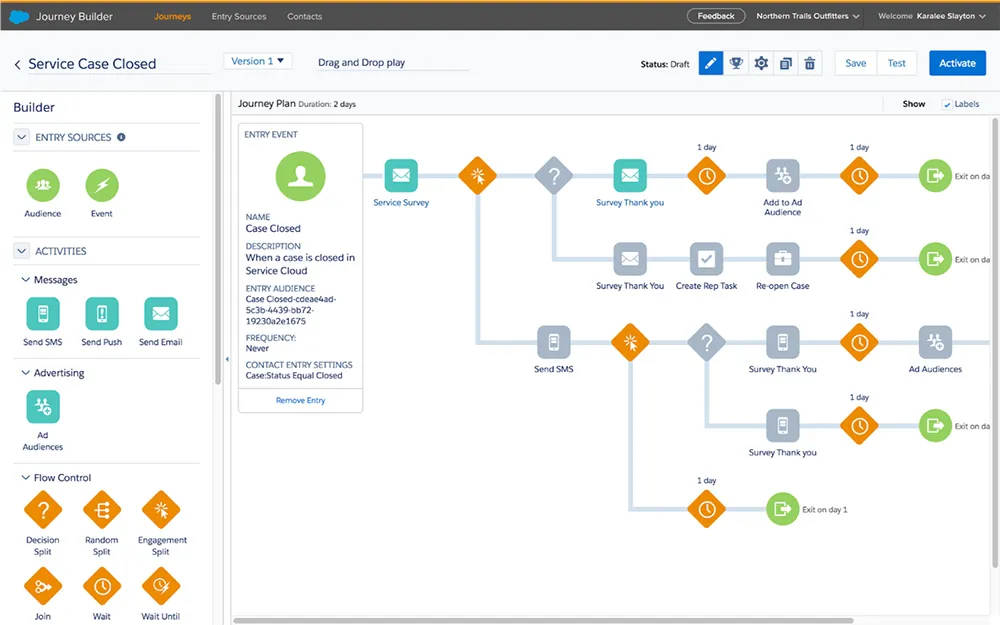Image resolution: width=1000 pixels, height=625 pixels.
Task: Activate the journey with the Activate button
Action: coord(957,63)
